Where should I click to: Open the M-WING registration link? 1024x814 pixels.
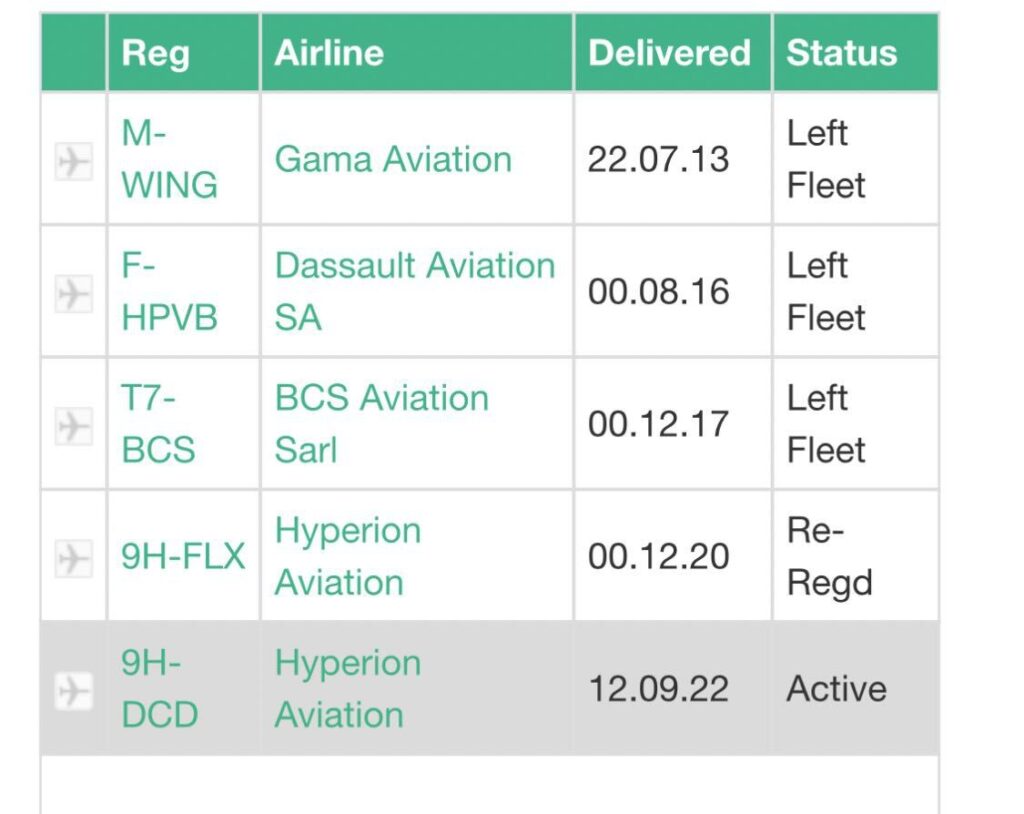(169, 159)
